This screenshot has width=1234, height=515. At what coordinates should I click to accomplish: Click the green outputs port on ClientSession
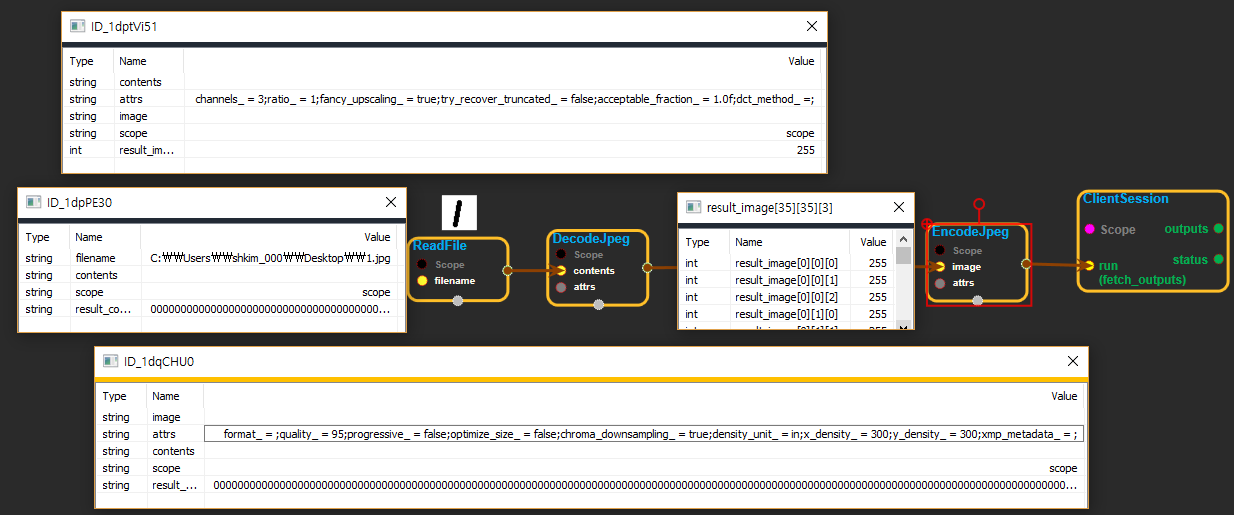click(x=1218, y=229)
